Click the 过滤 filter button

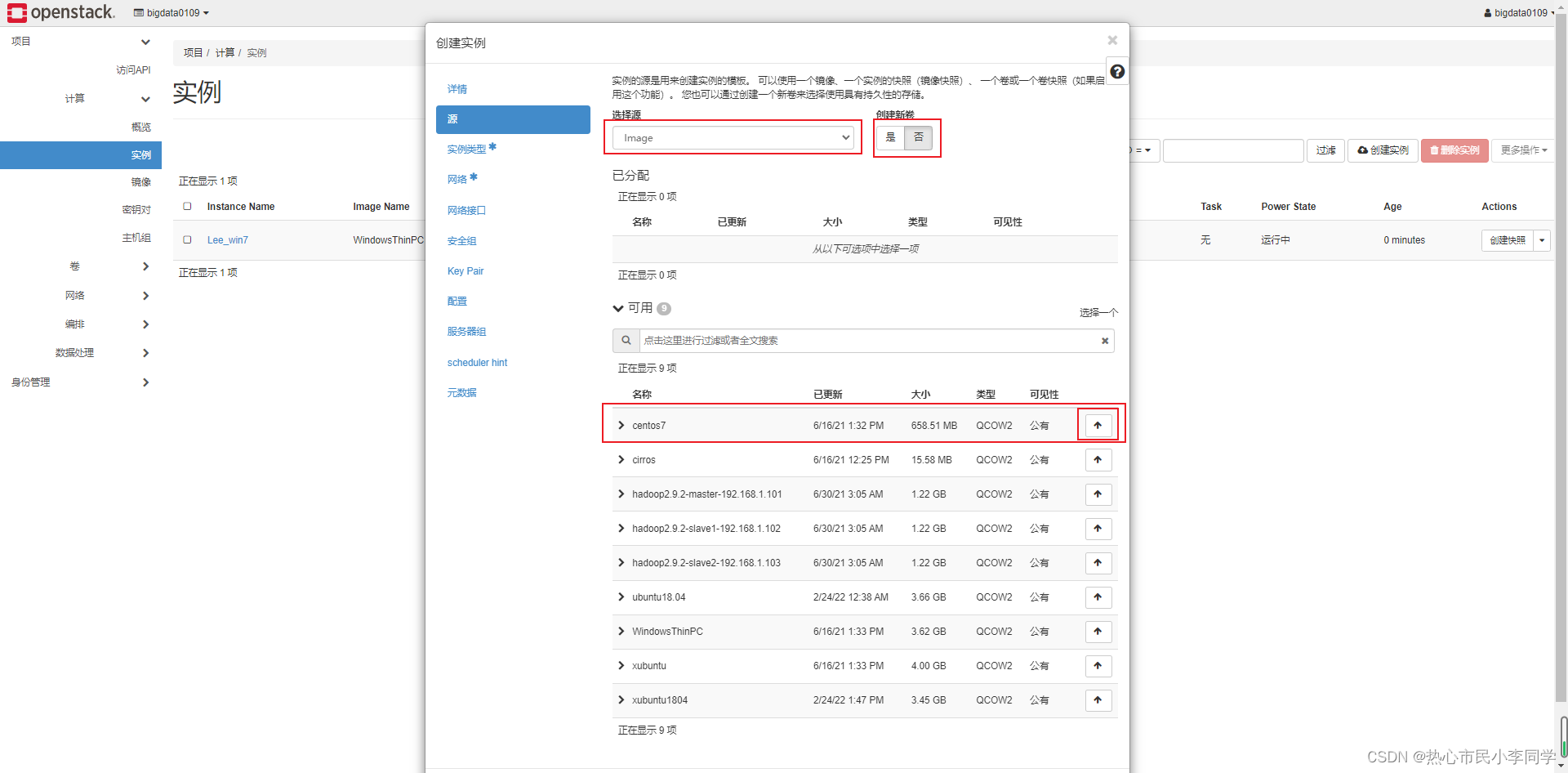1325,150
